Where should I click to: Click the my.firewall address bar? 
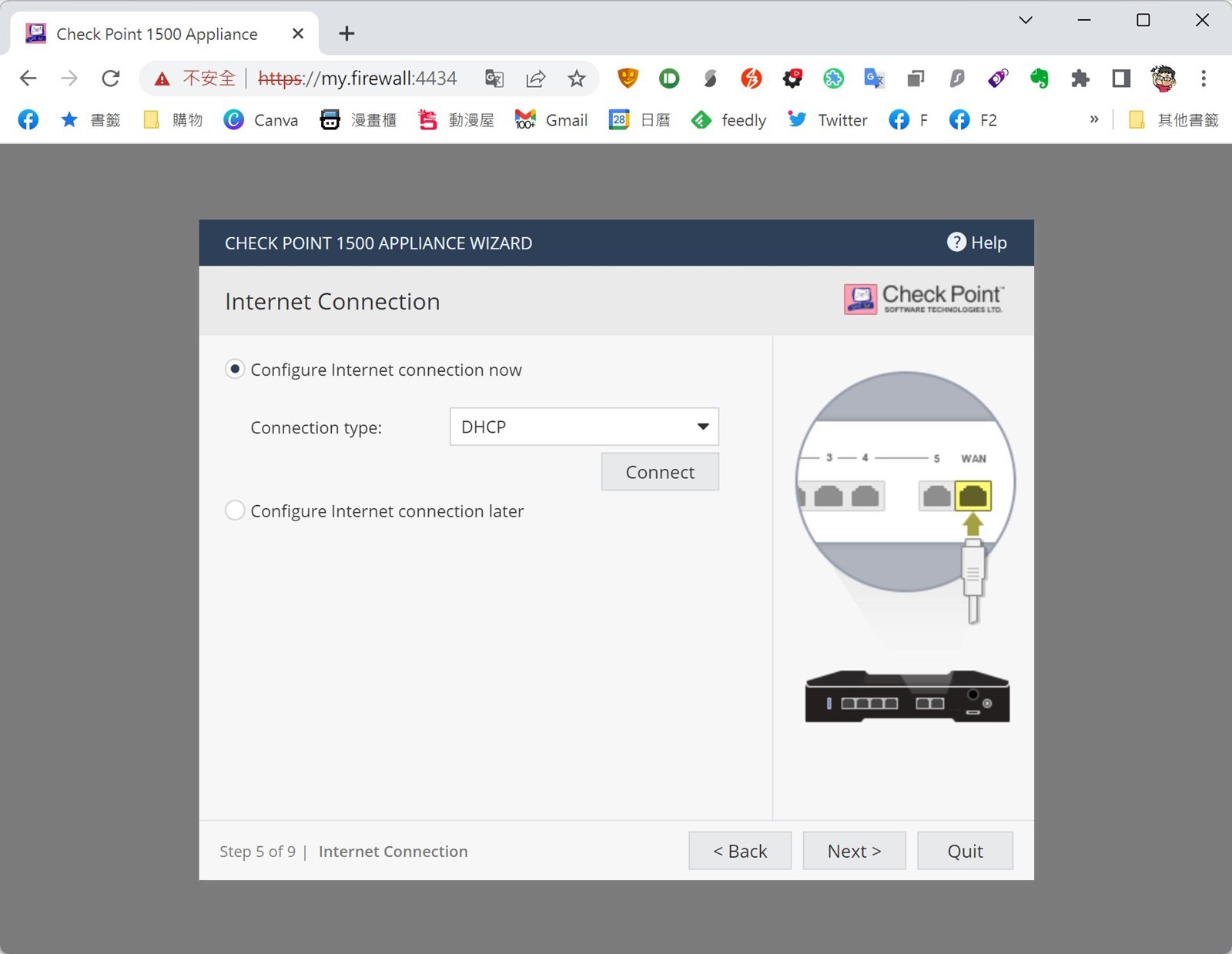click(362, 79)
